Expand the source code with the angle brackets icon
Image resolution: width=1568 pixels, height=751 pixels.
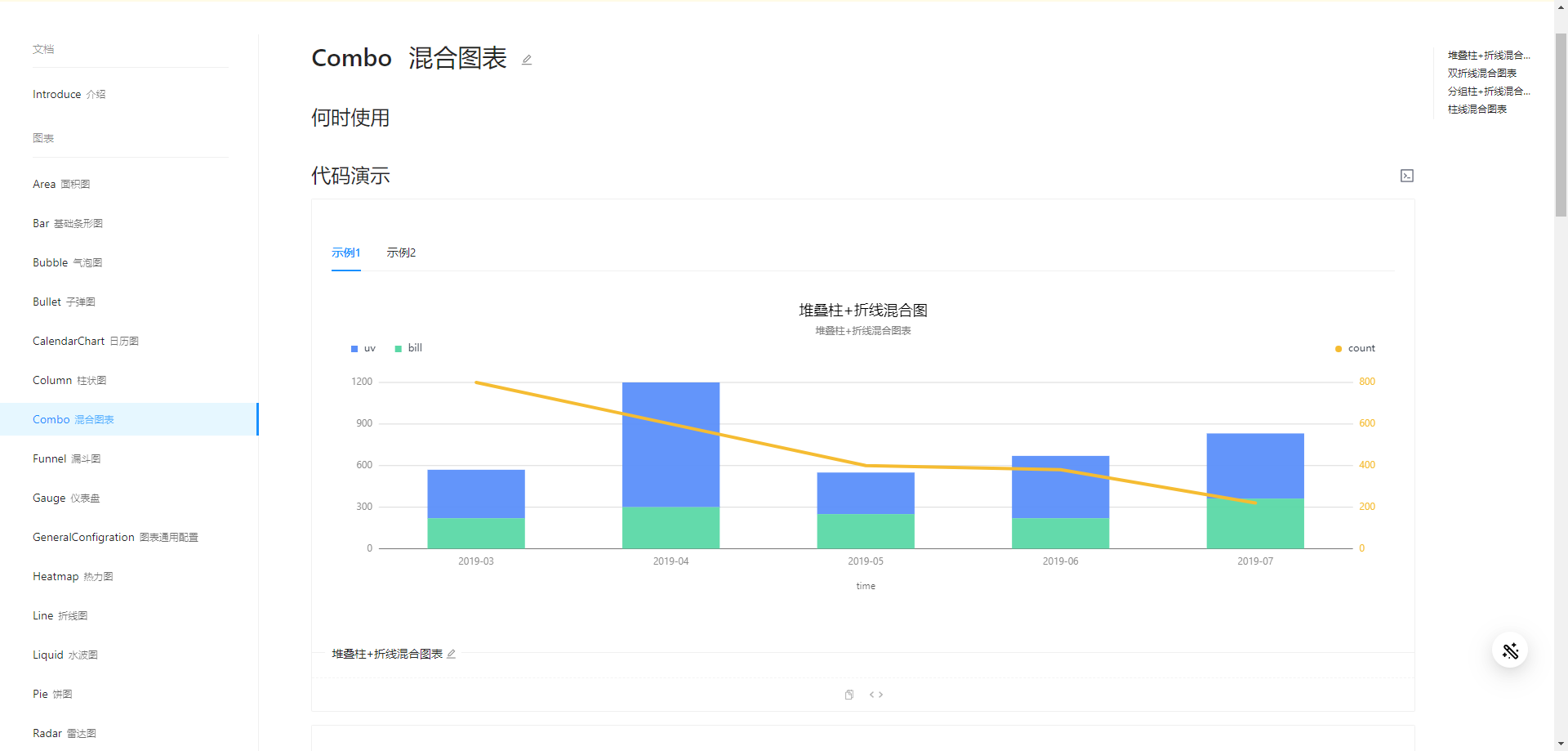pos(876,694)
